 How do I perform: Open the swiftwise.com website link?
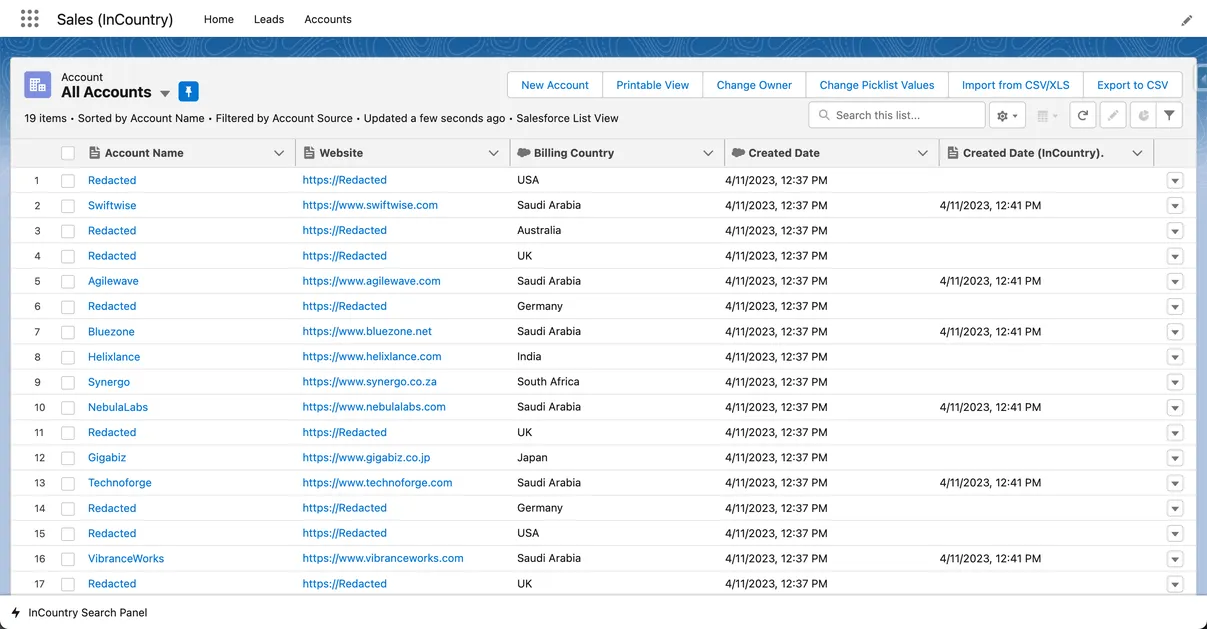(x=370, y=205)
